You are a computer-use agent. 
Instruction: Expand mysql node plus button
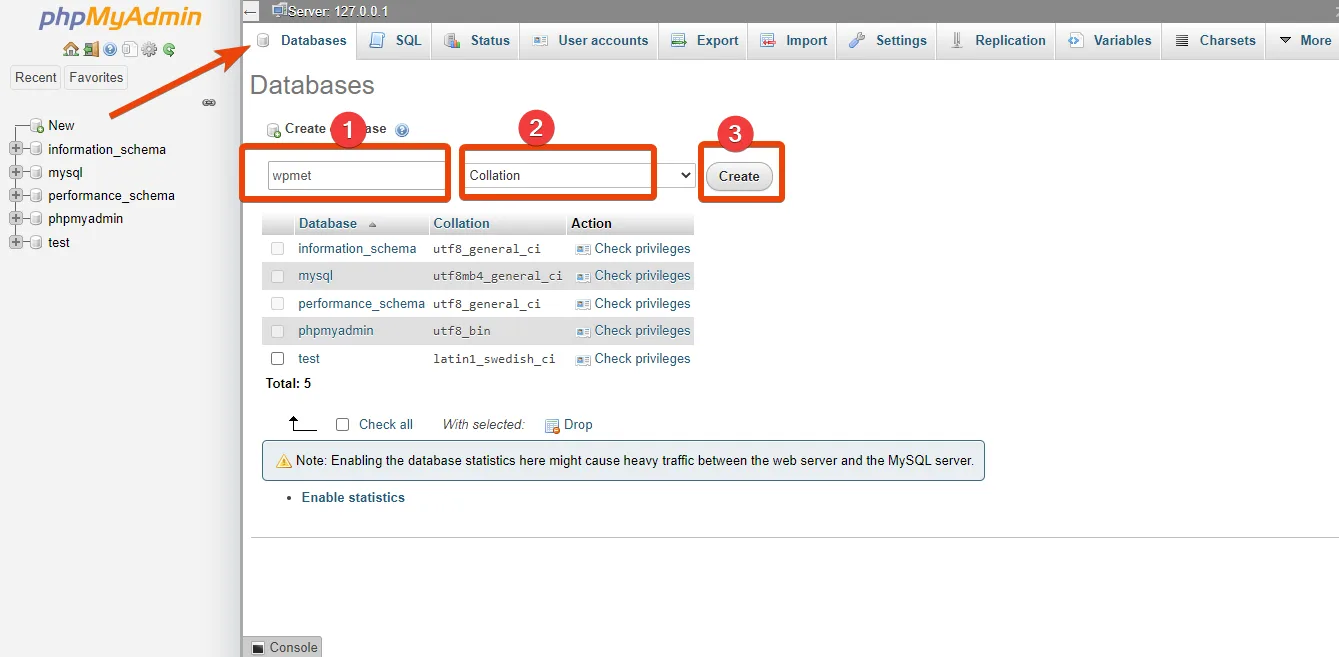[x=15, y=173]
